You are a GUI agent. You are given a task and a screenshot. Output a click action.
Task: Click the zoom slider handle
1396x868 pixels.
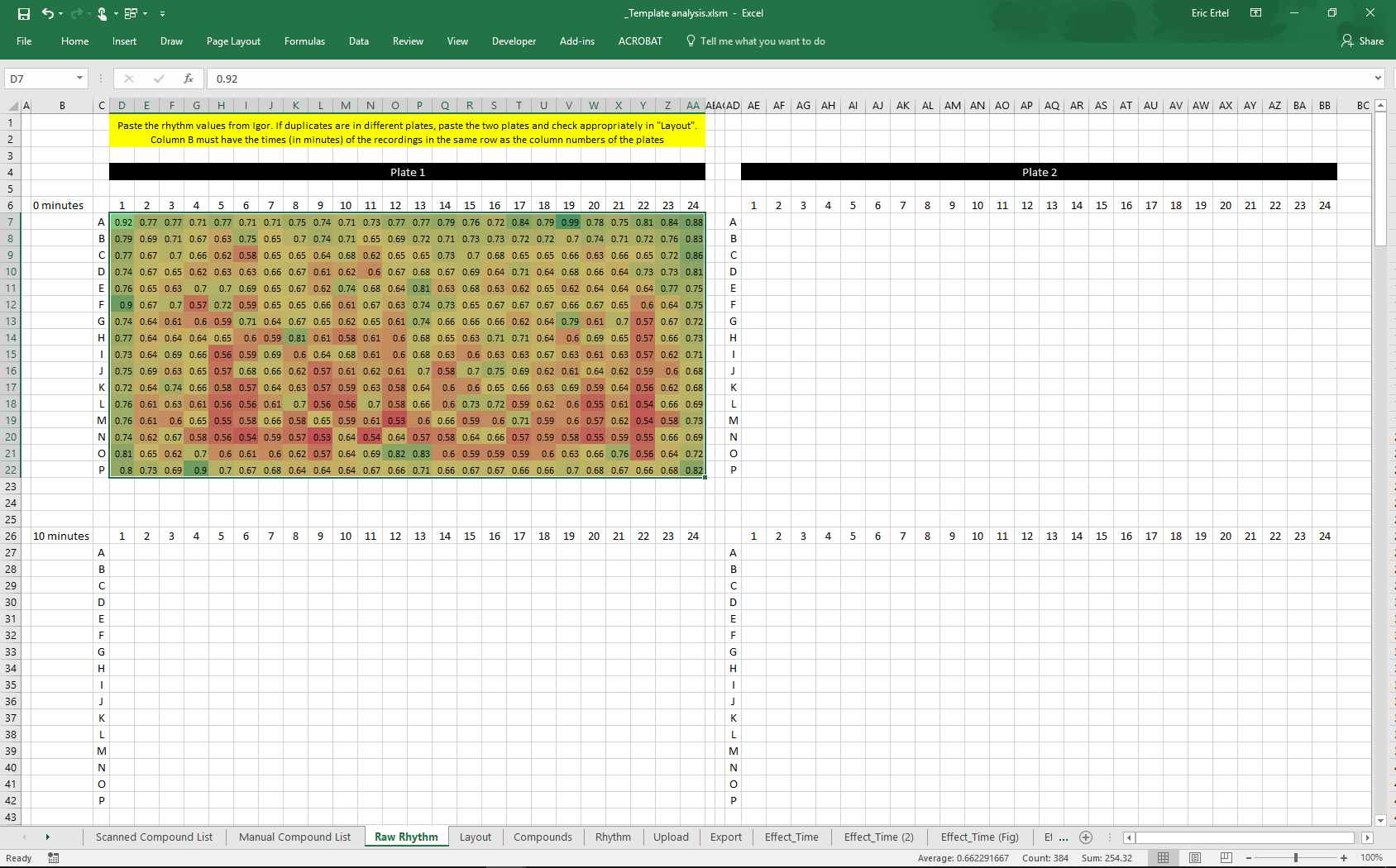click(x=1296, y=858)
